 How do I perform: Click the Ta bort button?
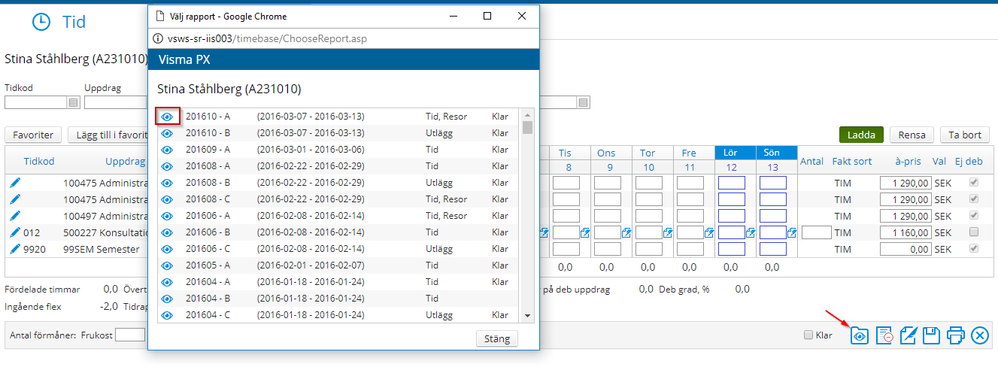tap(965, 135)
